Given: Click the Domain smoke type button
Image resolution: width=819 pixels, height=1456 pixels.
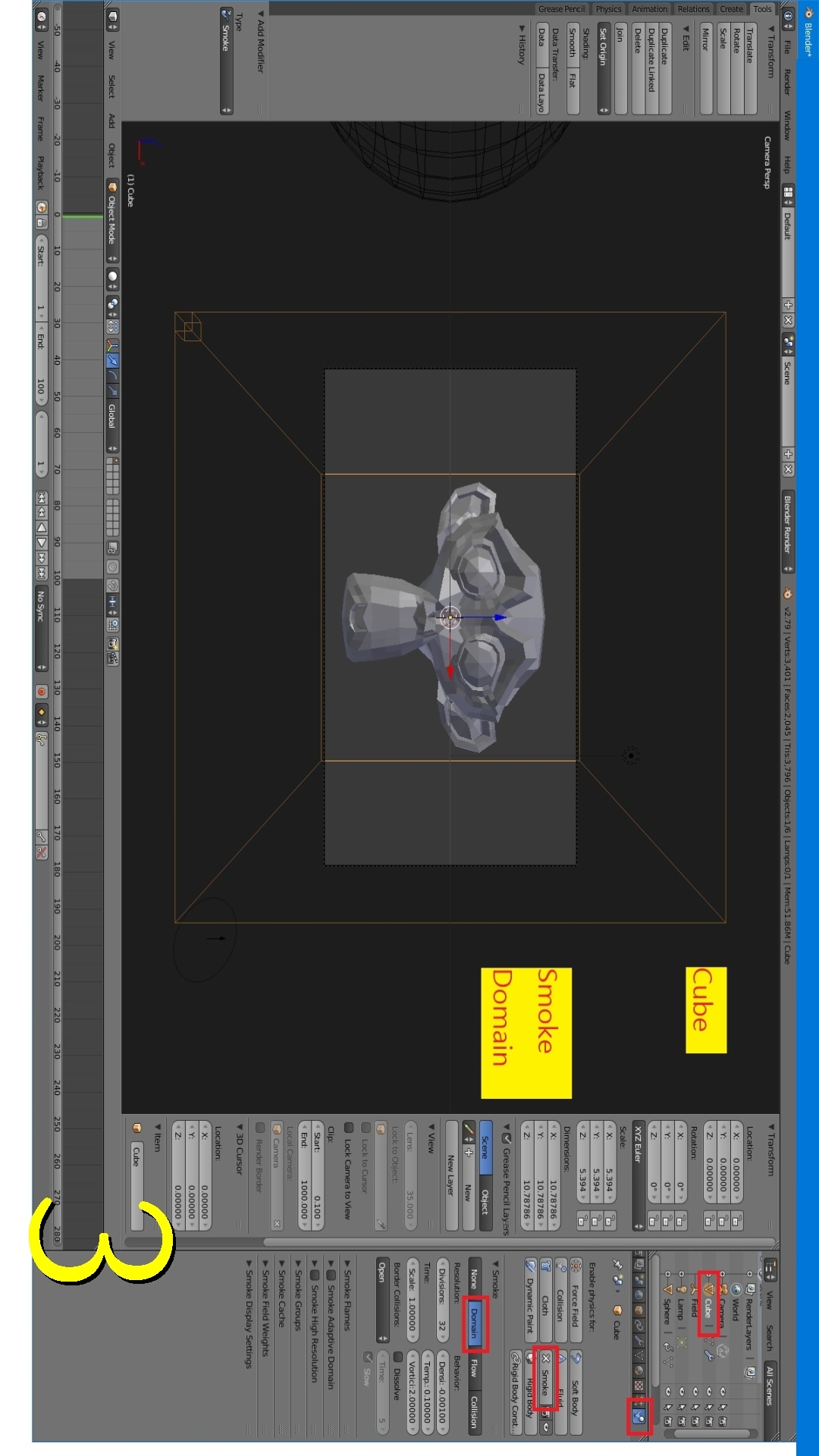Looking at the screenshot, I should (475, 1323).
